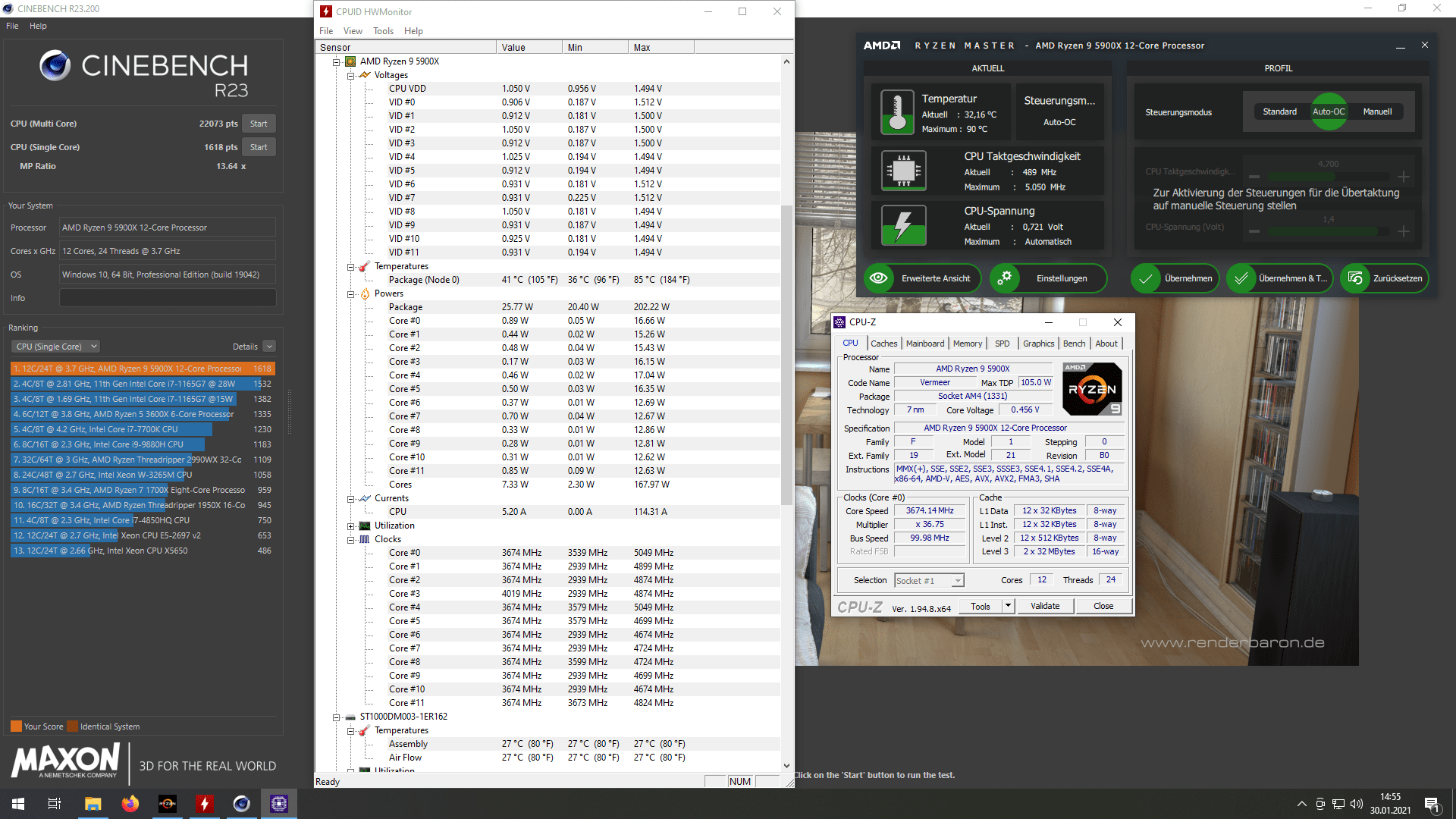Switch to the Caches tab in CPU-Z

tap(883, 344)
